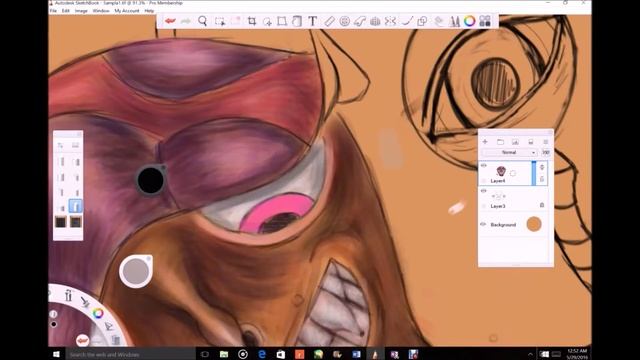Viewport: 640px width, 360px height.
Task: Click the Background layer color swatch
Action: click(x=534, y=224)
